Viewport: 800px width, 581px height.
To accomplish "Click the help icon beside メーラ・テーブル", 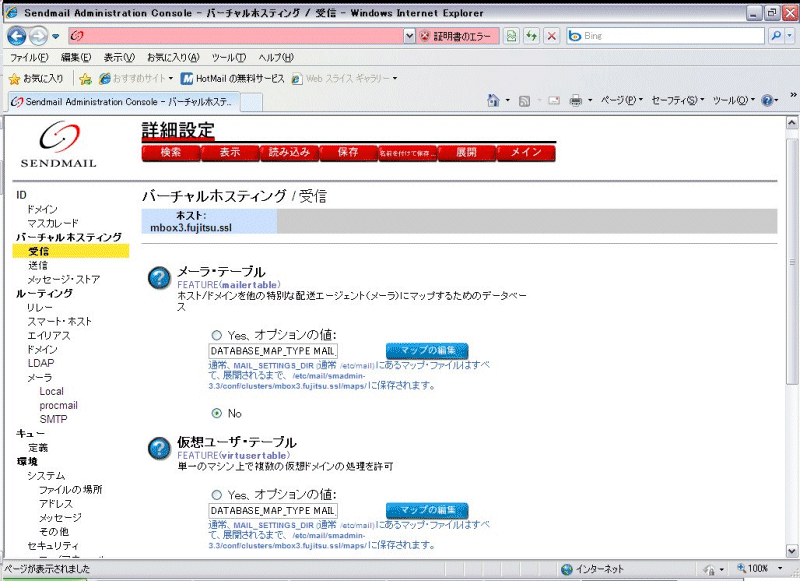I will tap(159, 278).
